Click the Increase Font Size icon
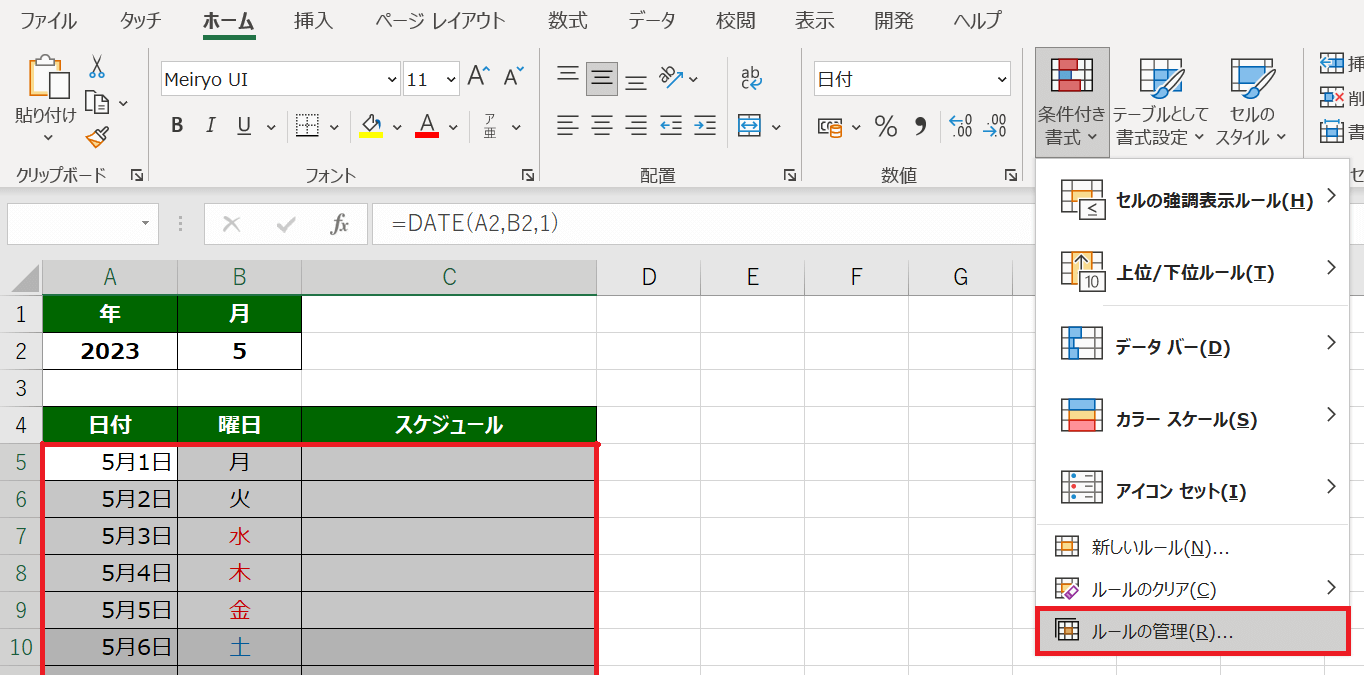Screen dimensions: 1364x675 tap(479, 78)
